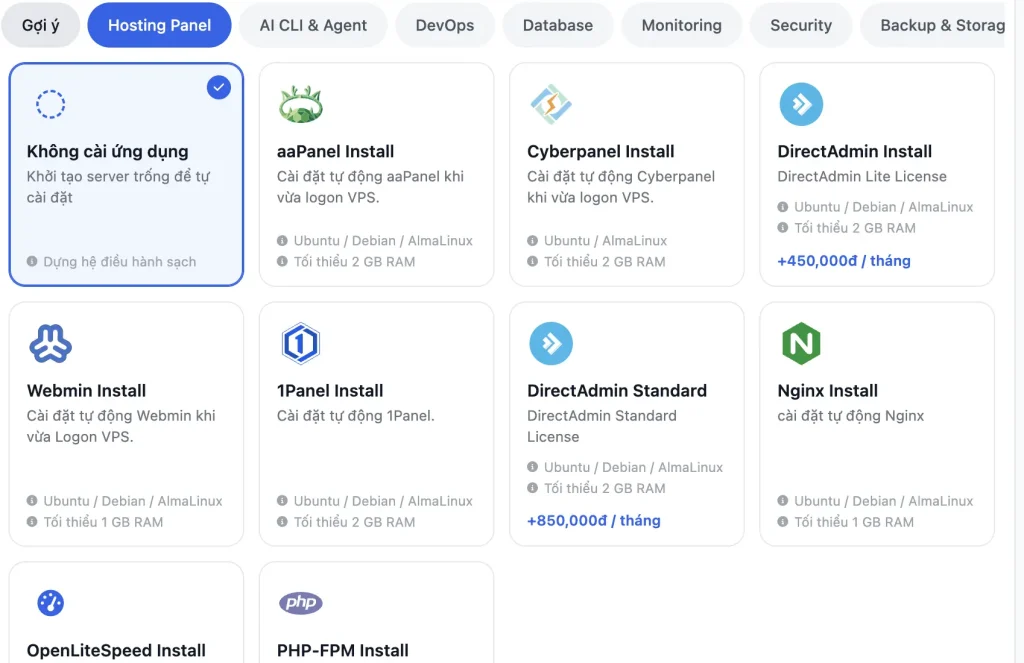Click aaPanel's Ubuntu / Debian / AlmaLinux info icon
The width and height of the screenshot is (1024, 663).
[x=282, y=240]
